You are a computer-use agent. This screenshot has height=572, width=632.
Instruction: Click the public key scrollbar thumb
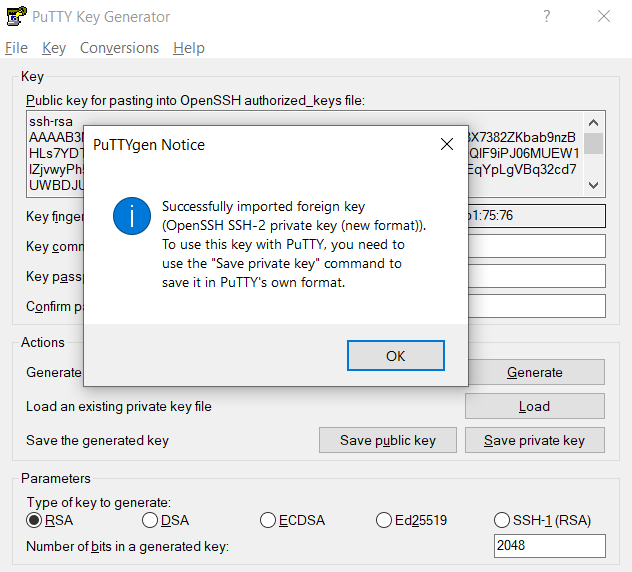[593, 143]
